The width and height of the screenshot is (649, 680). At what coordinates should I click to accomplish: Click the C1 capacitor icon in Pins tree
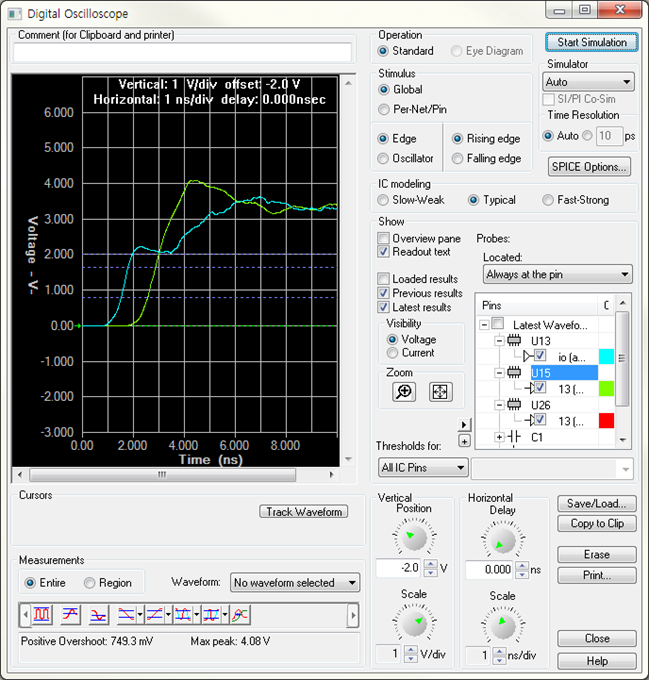(514, 437)
